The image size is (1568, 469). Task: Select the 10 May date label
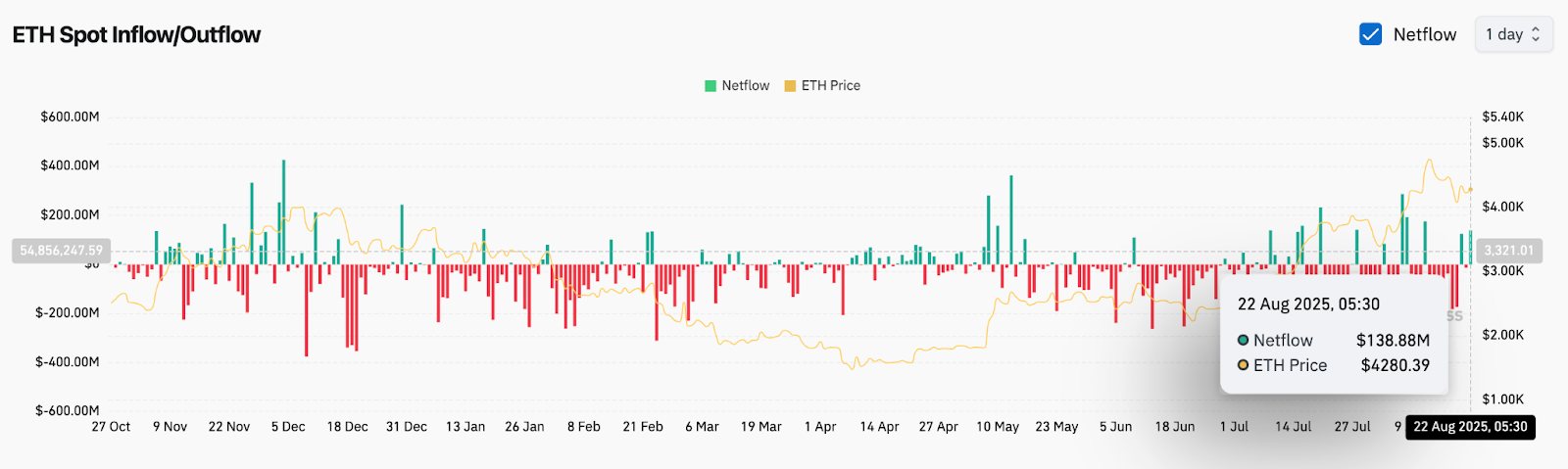pos(998,427)
